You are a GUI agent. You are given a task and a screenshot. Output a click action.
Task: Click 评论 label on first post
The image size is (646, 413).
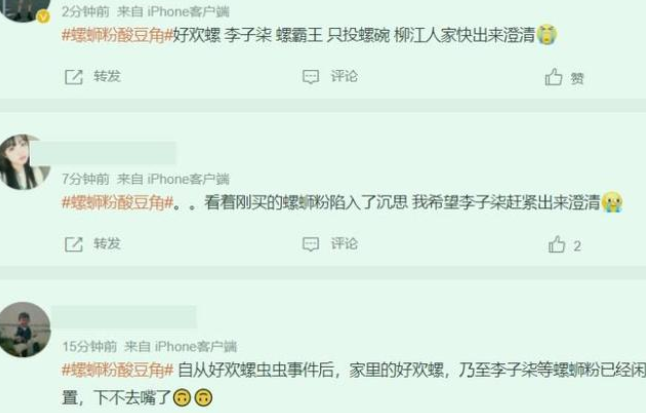tap(344, 76)
